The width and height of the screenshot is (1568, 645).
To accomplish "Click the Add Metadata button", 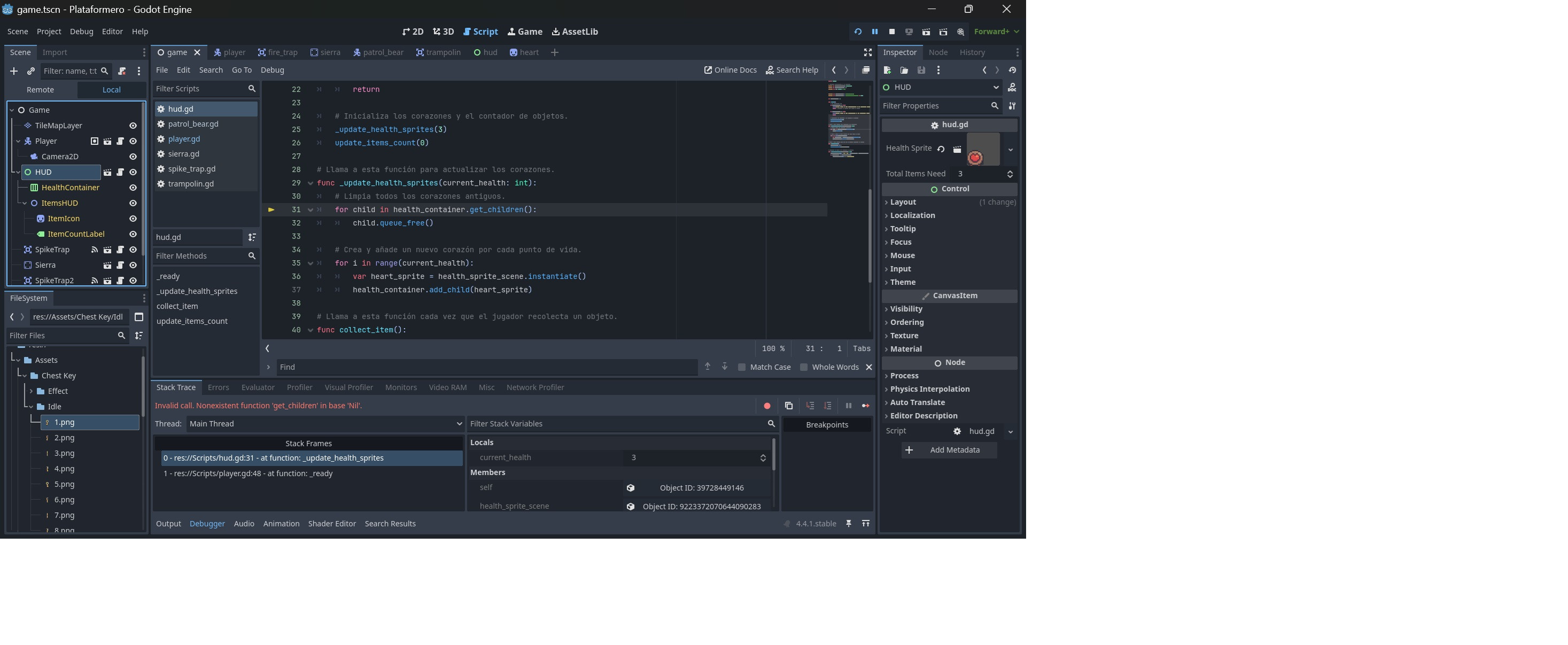I will (x=949, y=450).
